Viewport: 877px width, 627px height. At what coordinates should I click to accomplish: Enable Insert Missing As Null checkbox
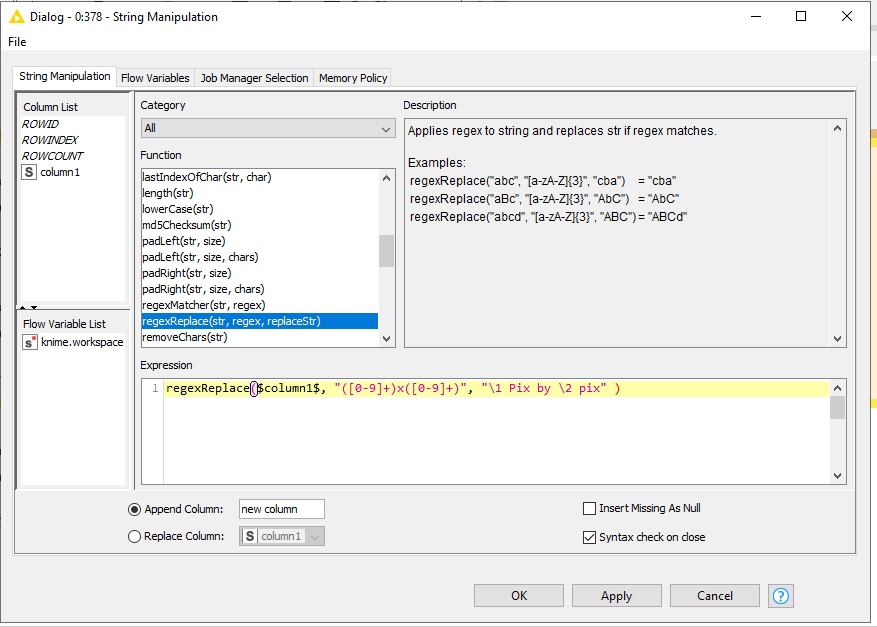pos(590,508)
